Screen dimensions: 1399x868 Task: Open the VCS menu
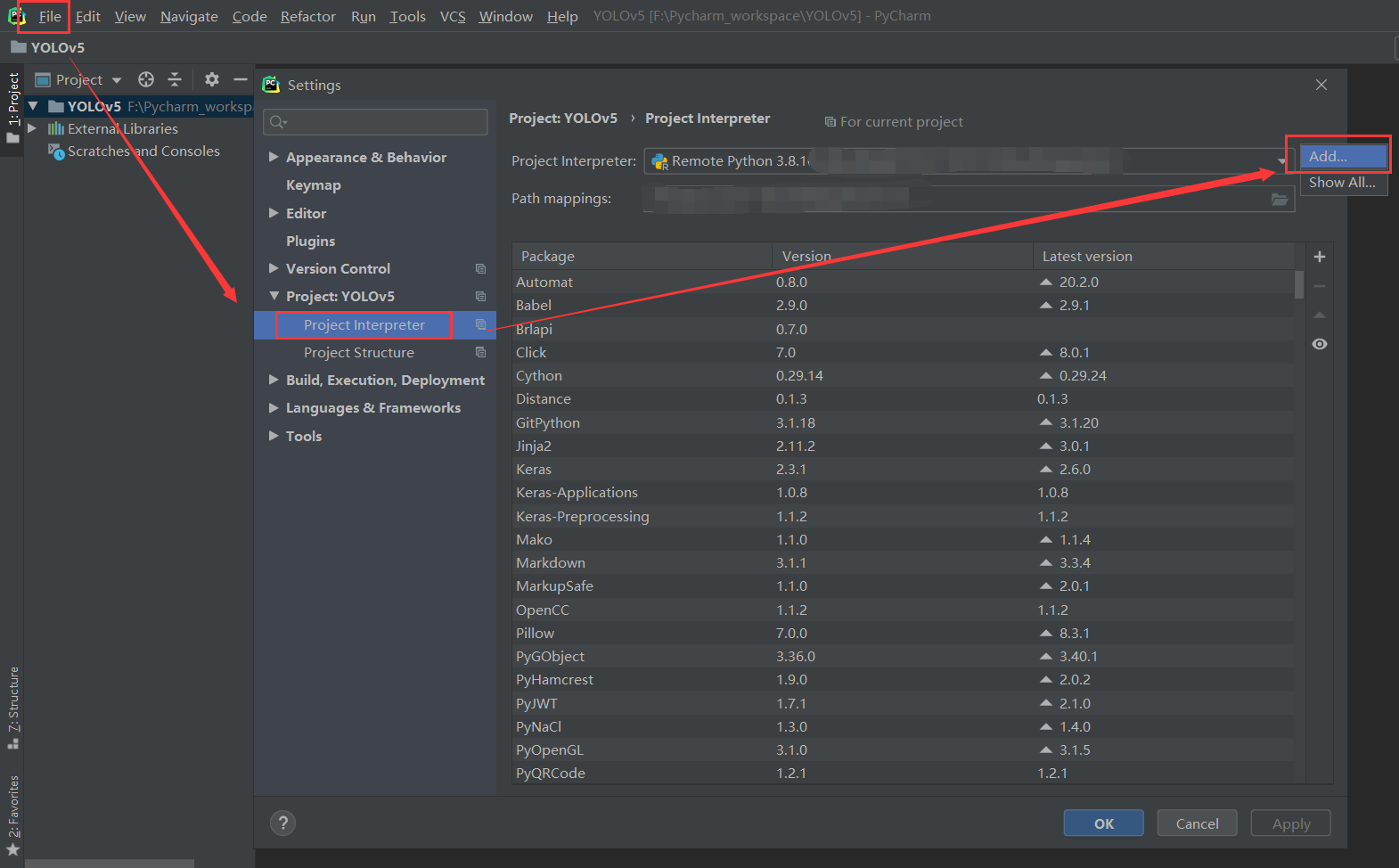(x=453, y=16)
